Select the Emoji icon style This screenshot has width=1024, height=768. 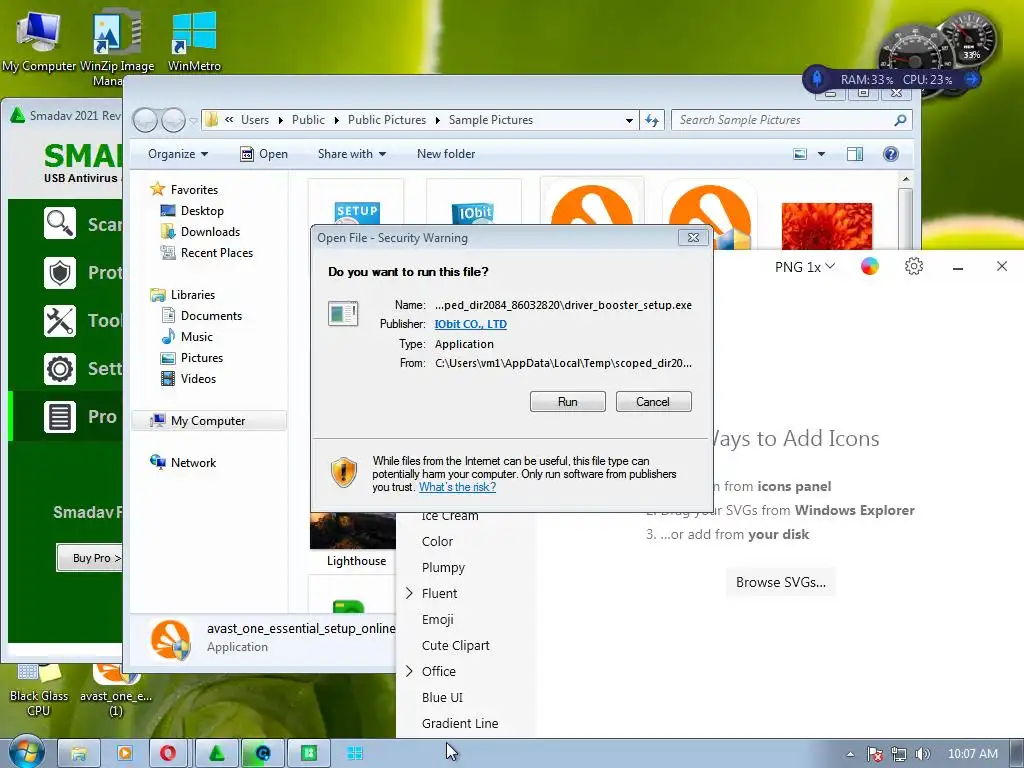(437, 619)
